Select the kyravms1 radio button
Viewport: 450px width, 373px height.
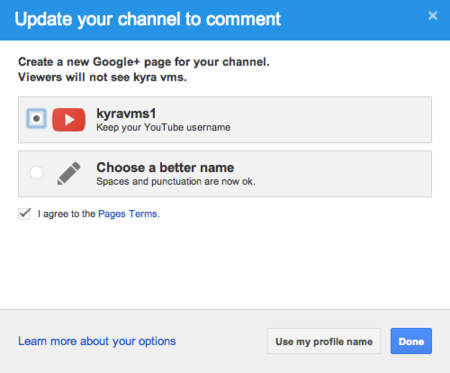pos(36,118)
